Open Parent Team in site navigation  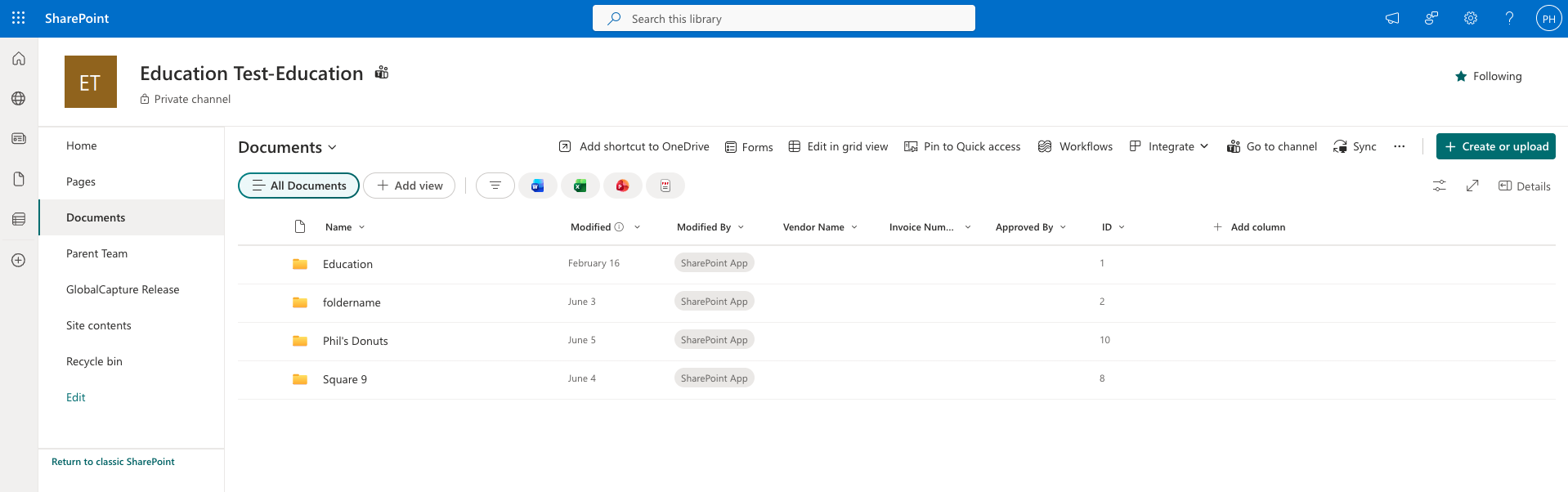tap(132, 253)
